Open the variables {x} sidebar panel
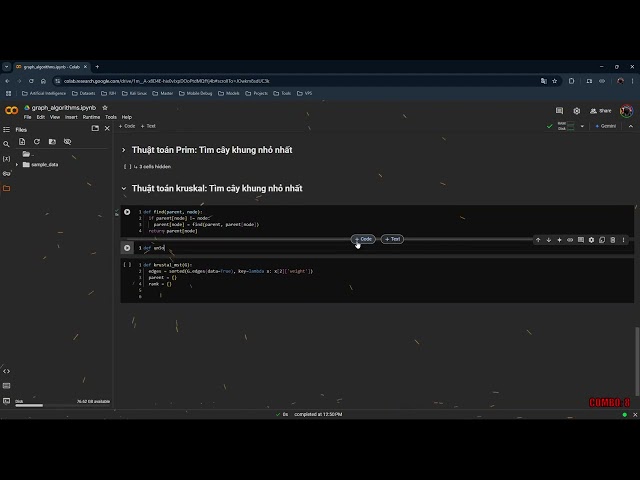 click(7, 159)
